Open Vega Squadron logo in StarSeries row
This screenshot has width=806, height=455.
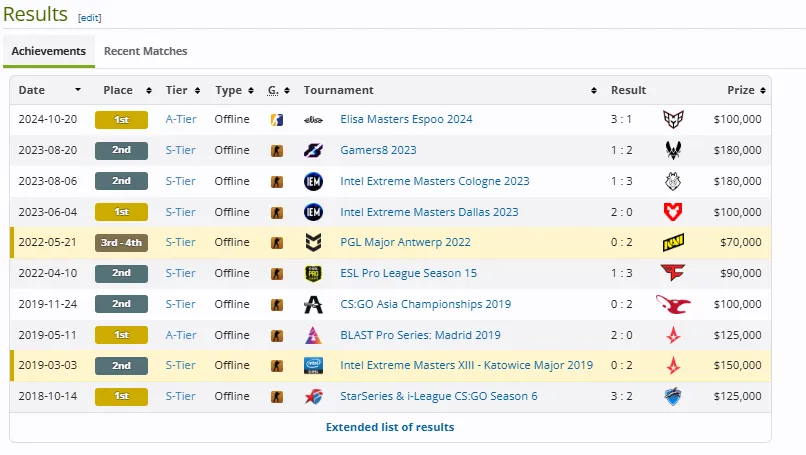(x=673, y=396)
